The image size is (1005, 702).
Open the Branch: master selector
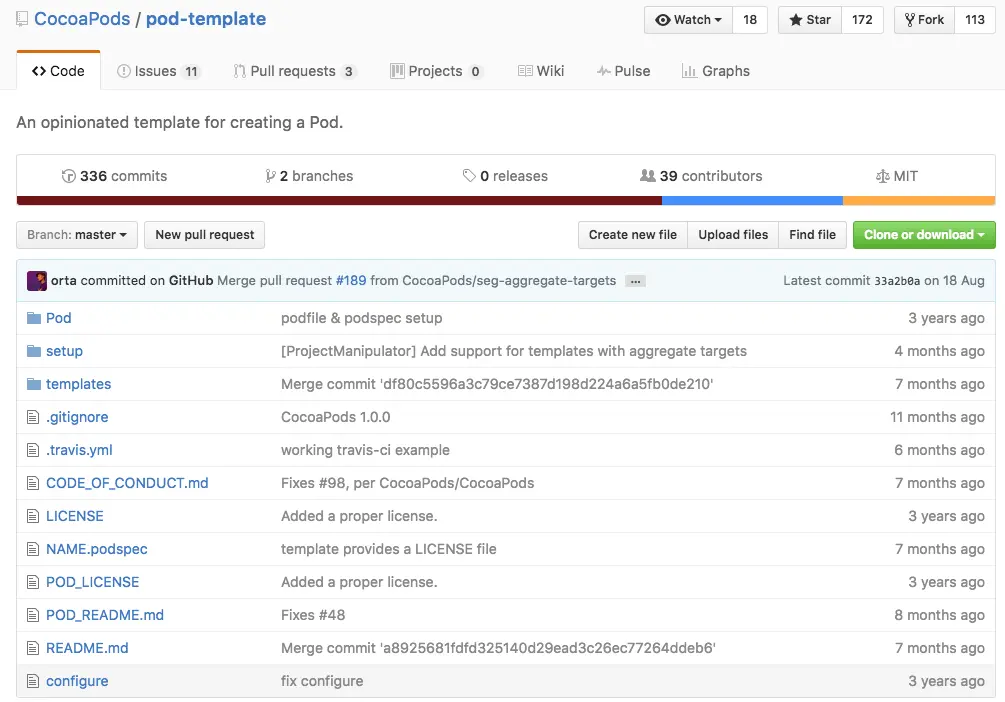click(77, 235)
